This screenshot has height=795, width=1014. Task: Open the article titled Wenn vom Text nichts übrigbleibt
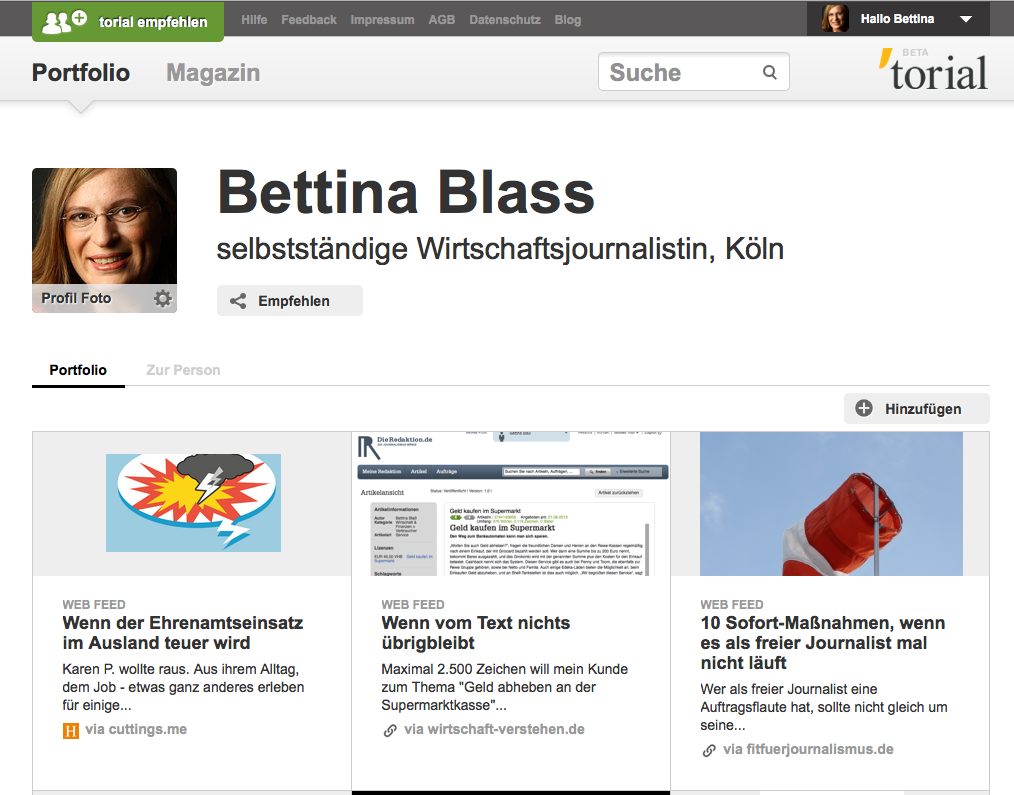(475, 633)
